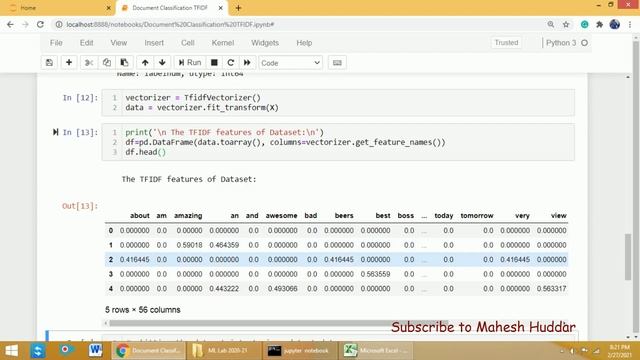Click the 'tomorrow' column header
This screenshot has width=640, height=360.
(x=477, y=216)
